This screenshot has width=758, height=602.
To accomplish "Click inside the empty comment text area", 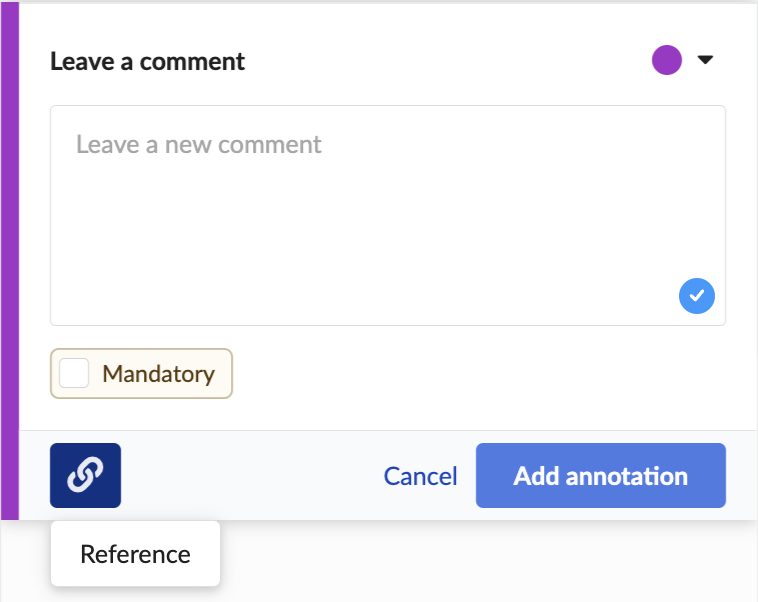I will pyautogui.click(x=388, y=215).
